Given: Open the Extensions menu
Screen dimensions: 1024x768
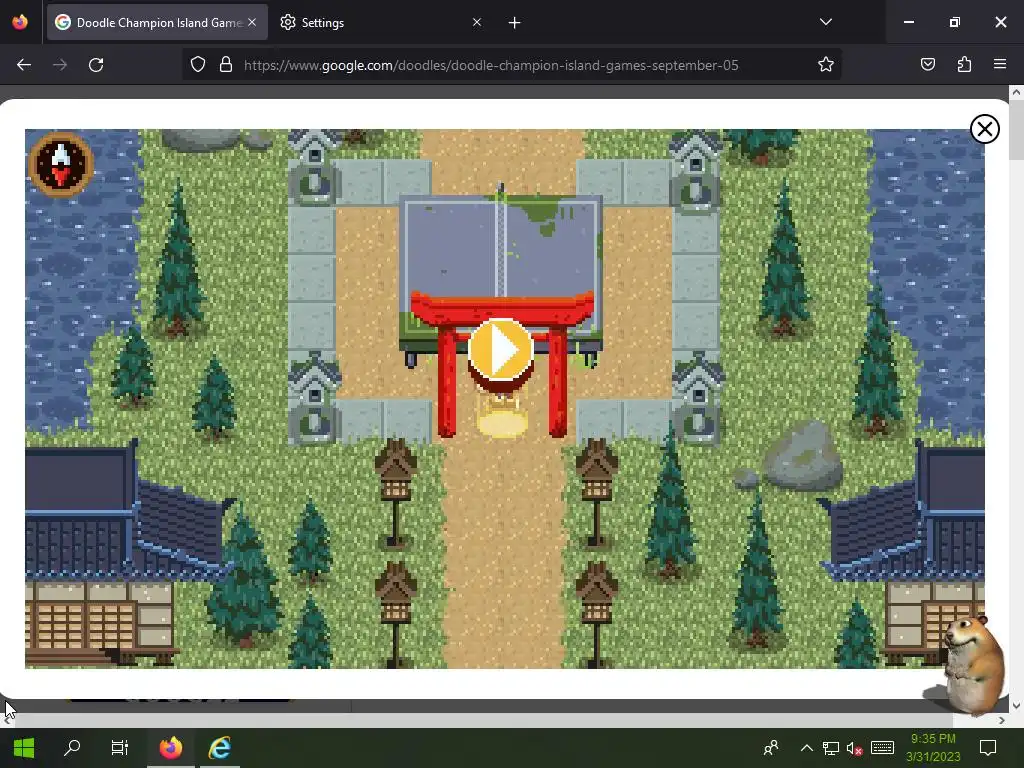Looking at the screenshot, I should click(964, 65).
